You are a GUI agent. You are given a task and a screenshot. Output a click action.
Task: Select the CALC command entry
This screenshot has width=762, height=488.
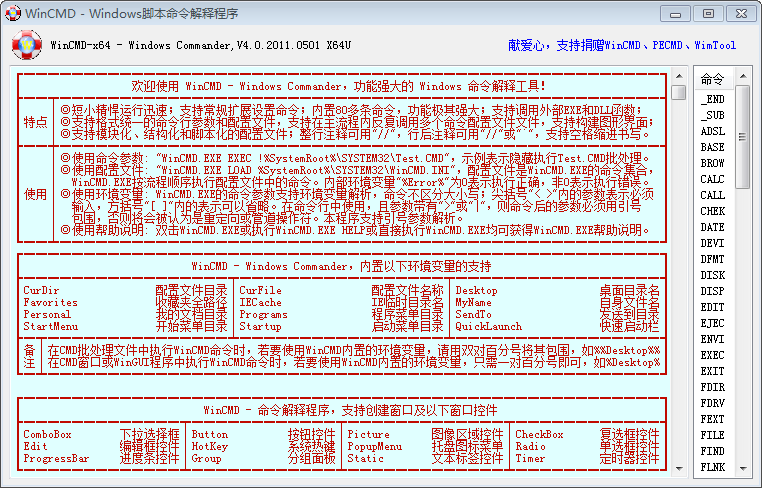712,179
